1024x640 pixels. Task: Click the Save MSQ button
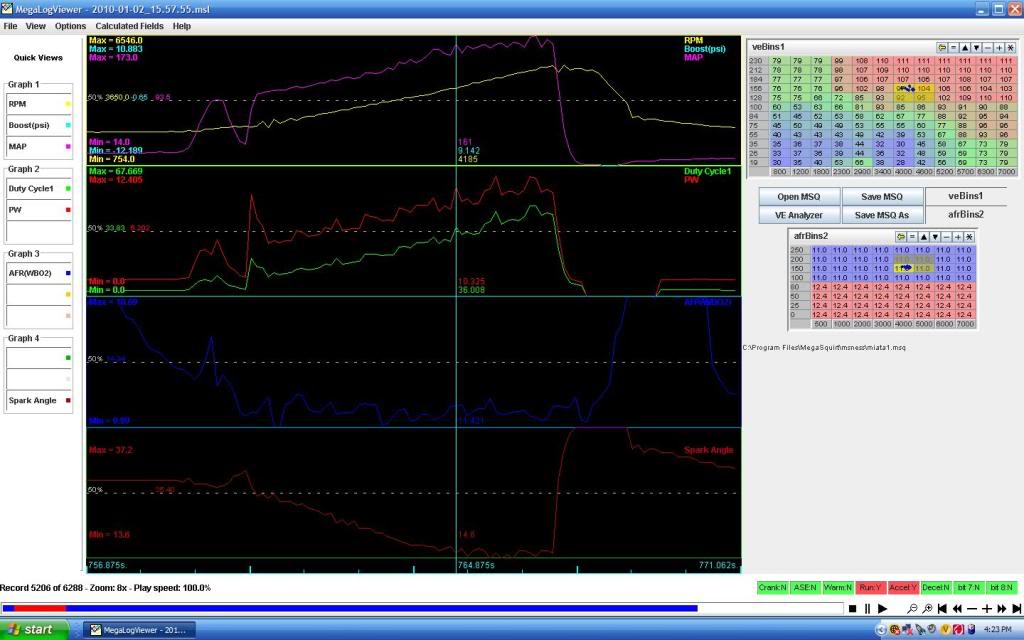click(x=882, y=196)
